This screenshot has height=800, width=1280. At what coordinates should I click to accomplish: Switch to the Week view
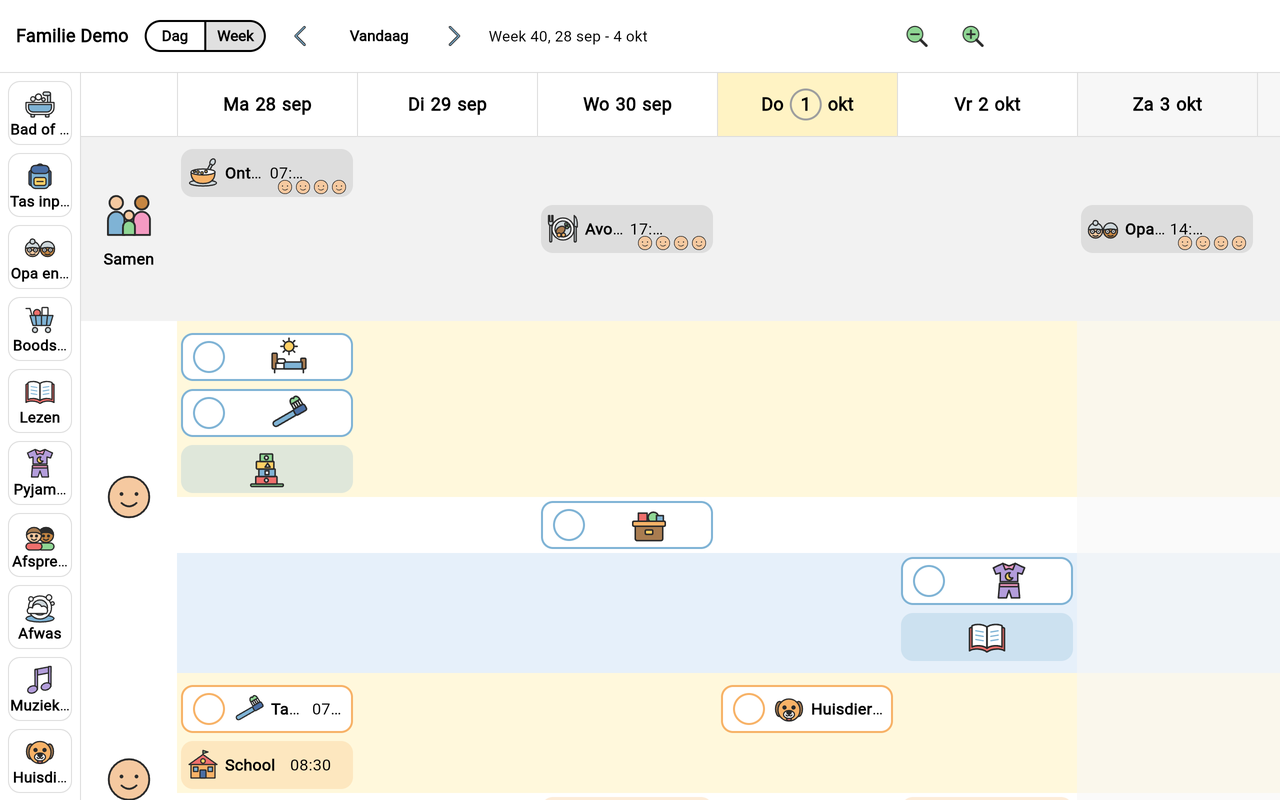tap(235, 36)
